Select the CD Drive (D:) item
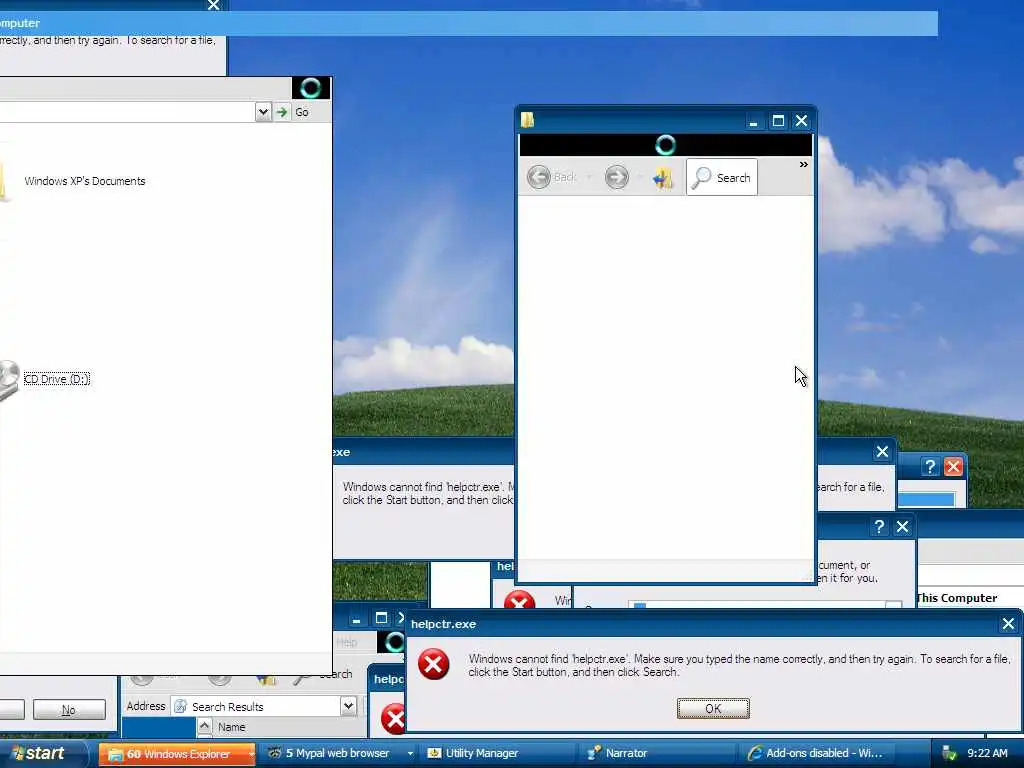Viewport: 1024px width, 768px height. pos(57,379)
